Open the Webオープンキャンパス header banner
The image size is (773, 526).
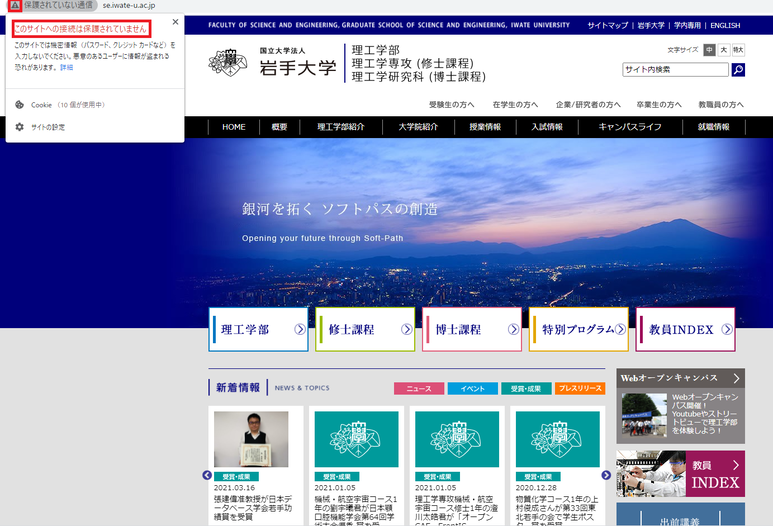(680, 378)
